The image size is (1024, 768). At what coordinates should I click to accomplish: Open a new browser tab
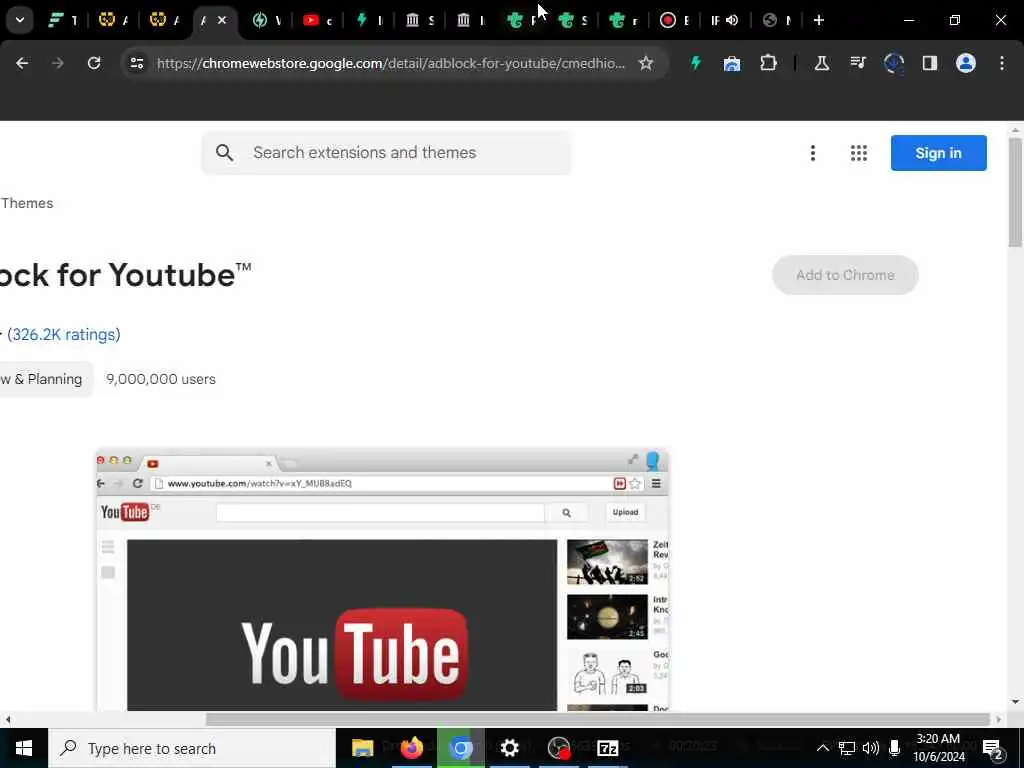819,20
